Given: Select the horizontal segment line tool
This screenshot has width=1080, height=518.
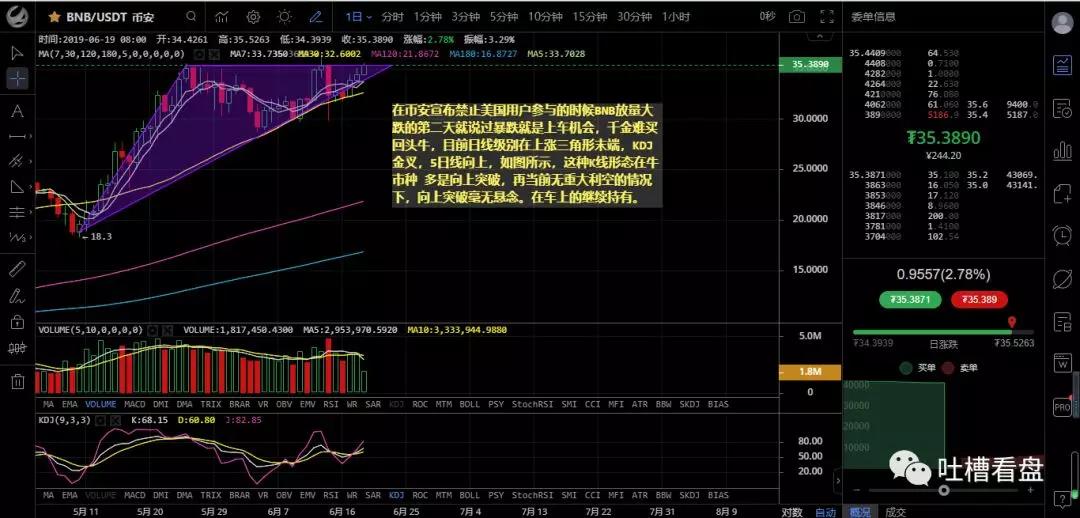Looking at the screenshot, I should point(18,136).
